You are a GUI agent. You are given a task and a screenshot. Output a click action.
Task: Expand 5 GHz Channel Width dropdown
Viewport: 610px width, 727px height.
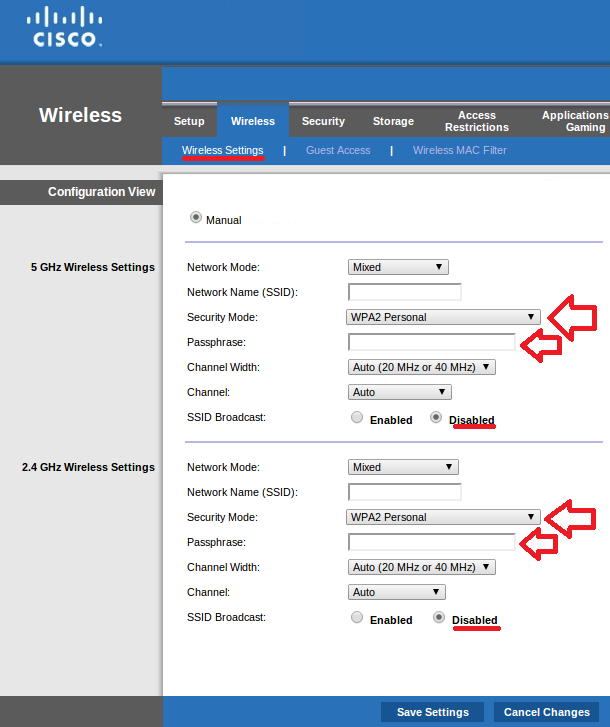422,367
